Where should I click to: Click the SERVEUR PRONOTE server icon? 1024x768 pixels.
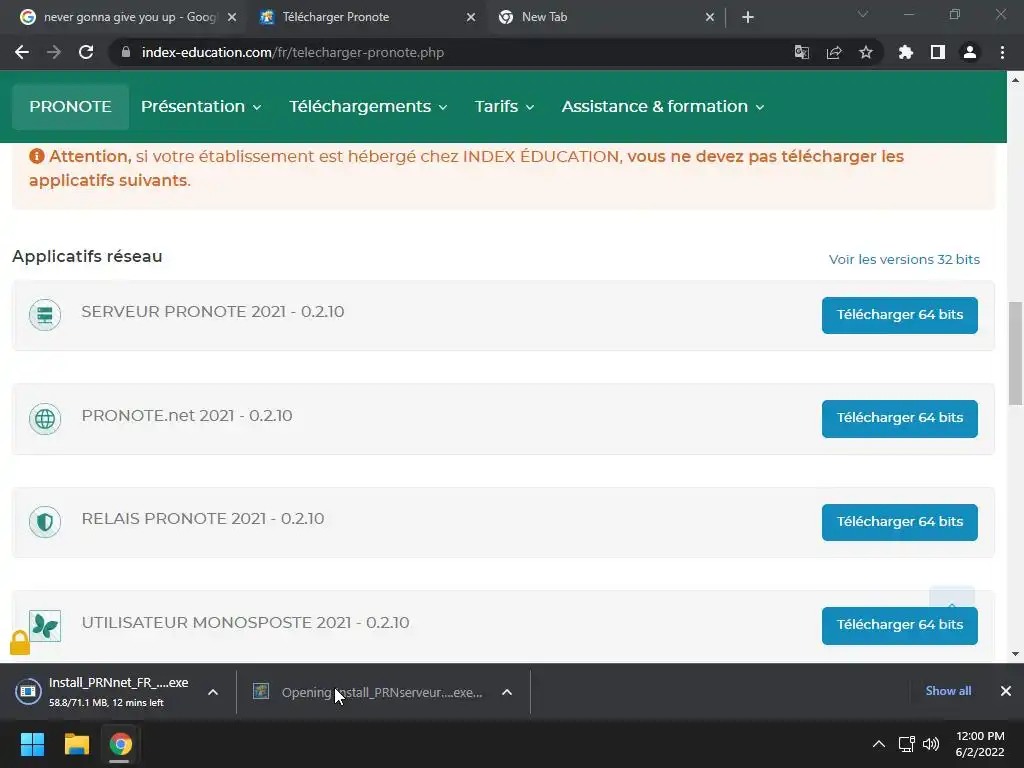(45, 315)
